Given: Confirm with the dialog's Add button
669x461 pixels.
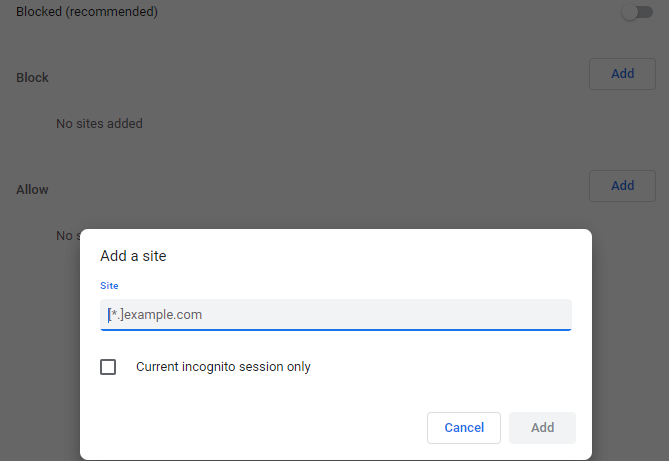Looking at the screenshot, I should coord(542,428).
